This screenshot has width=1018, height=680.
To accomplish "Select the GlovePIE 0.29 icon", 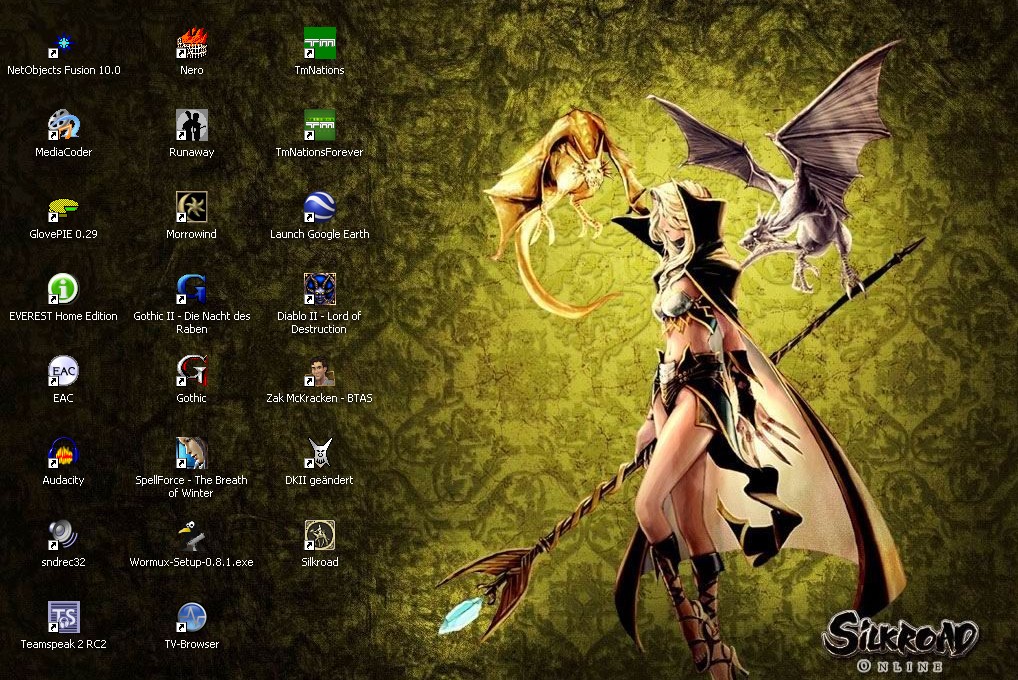I will tap(64, 208).
